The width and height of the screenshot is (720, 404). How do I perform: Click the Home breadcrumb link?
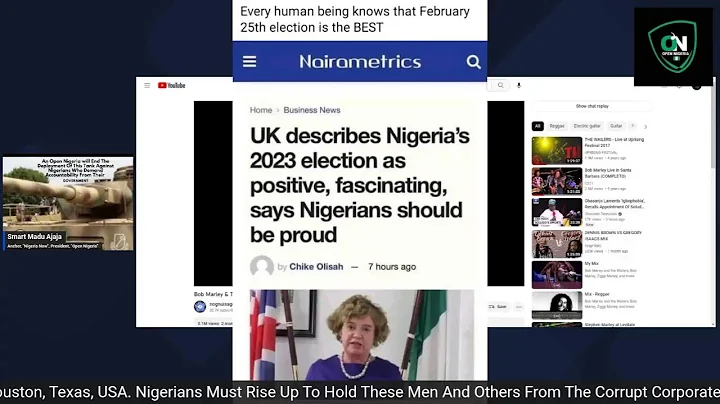click(x=261, y=110)
